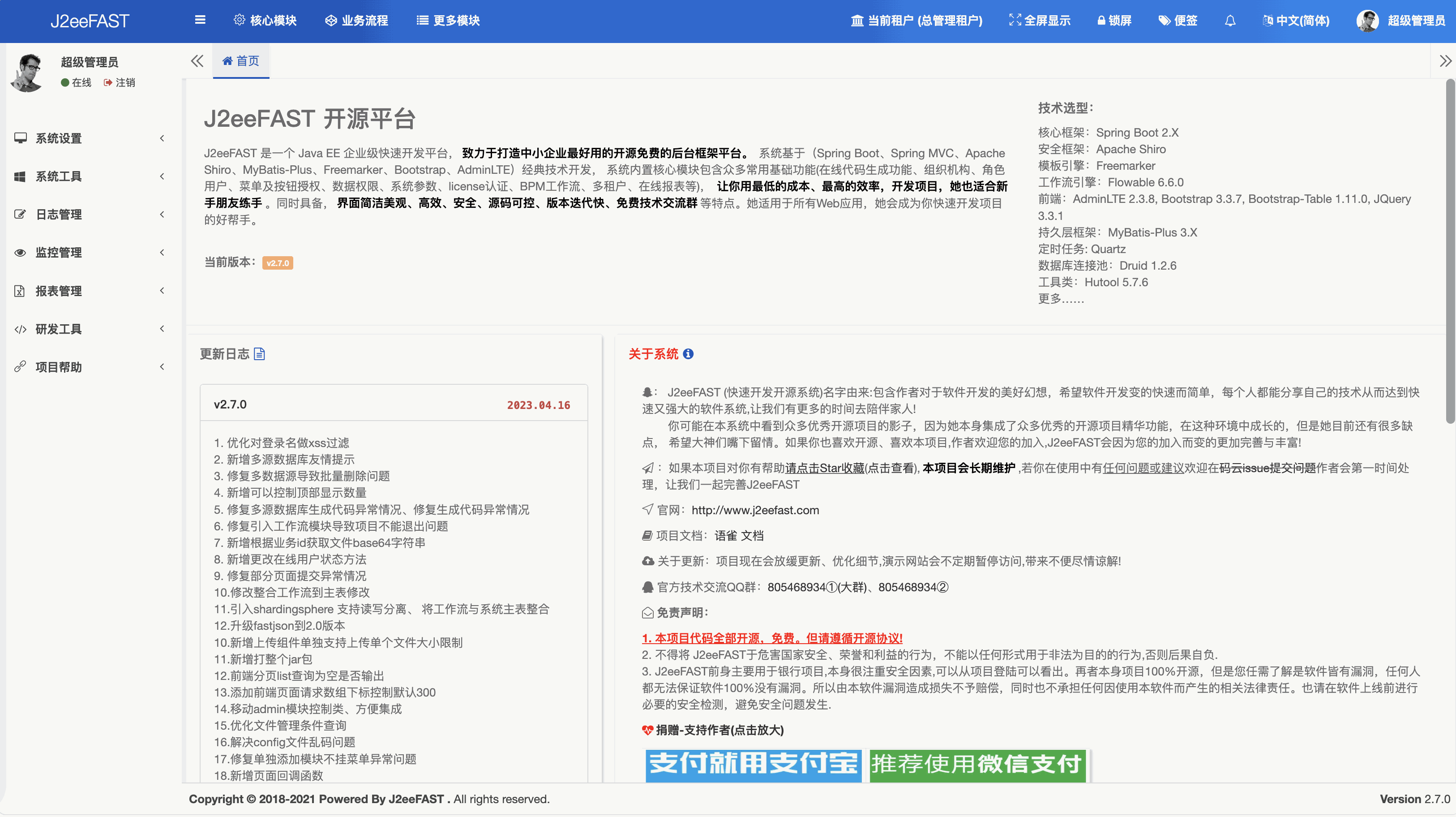Open the 更新日志 document icon
Screen dimensions: 1456x817
pos(259,354)
